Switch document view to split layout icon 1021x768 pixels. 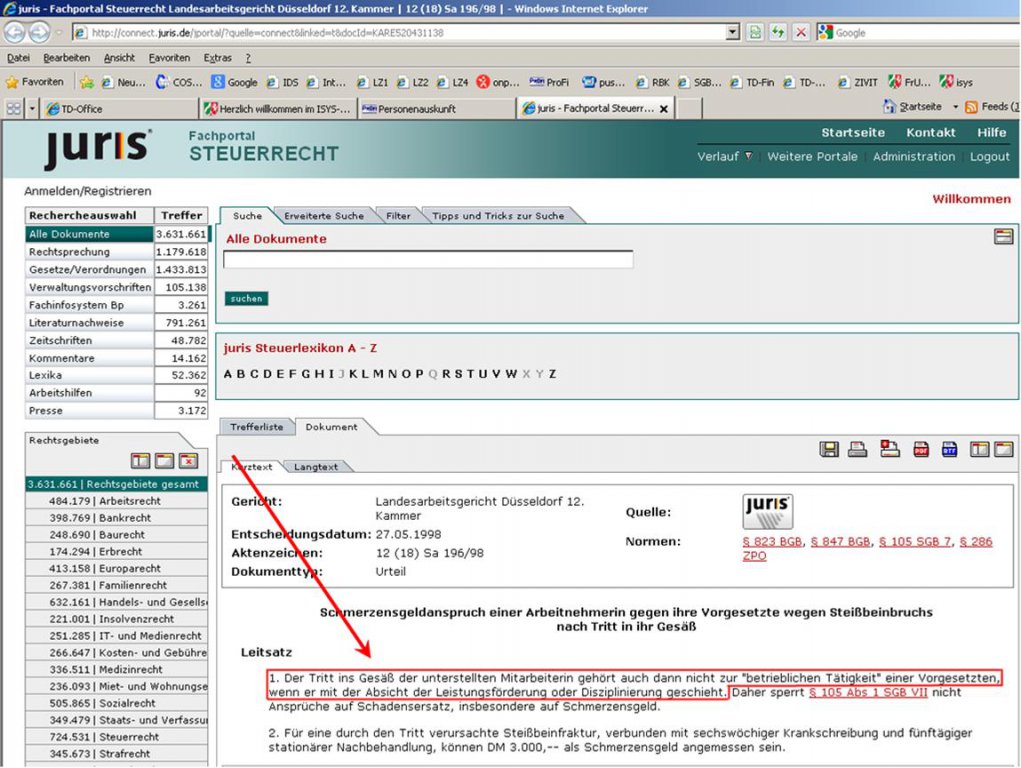pyautogui.click(x=979, y=449)
